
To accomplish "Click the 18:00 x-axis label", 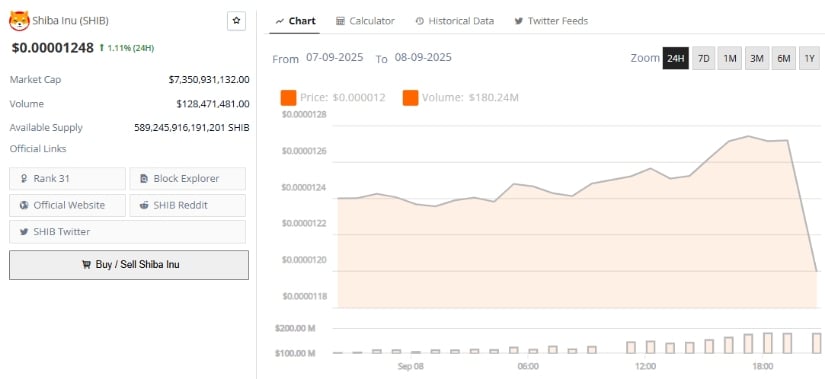I will click(762, 366).
